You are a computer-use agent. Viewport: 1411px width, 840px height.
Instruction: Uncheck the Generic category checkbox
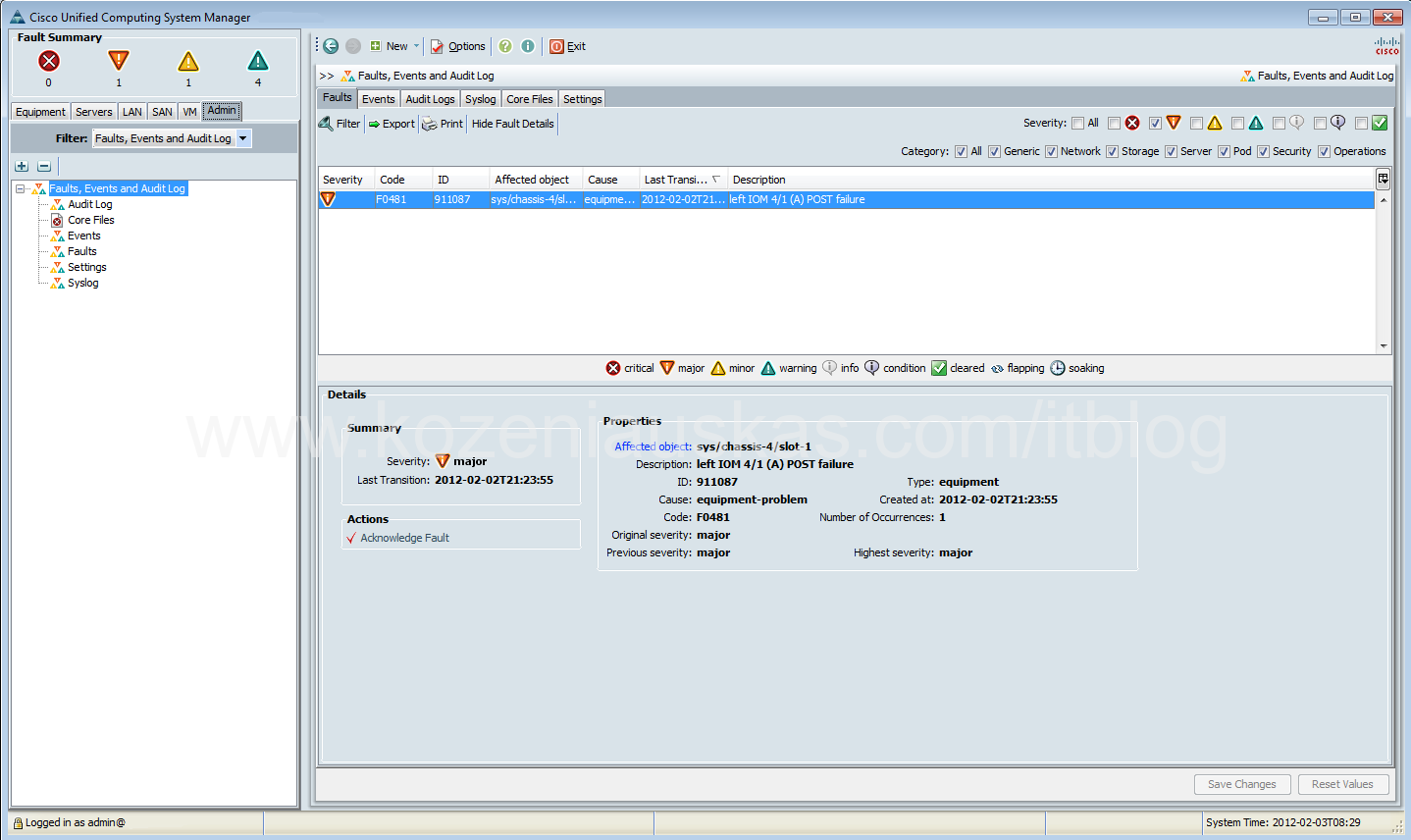pos(994,151)
